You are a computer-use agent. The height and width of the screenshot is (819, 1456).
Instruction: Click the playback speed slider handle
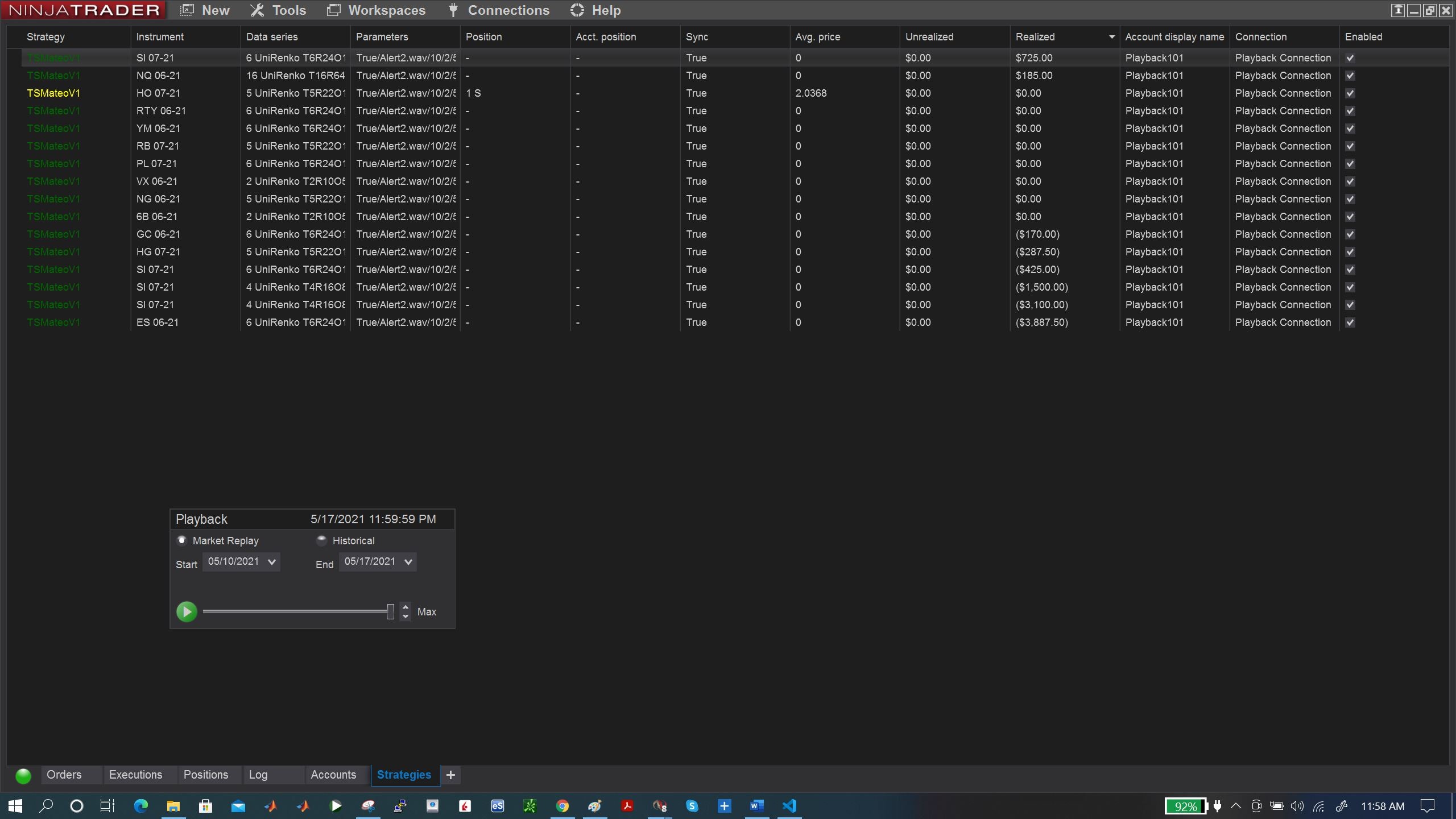(x=391, y=611)
